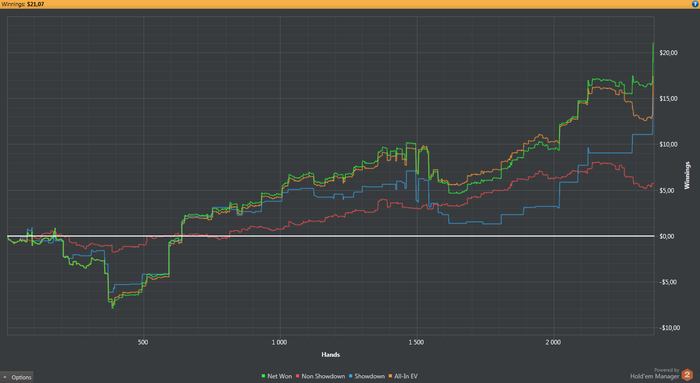Click the Winnings: $21,07 header text
Viewport: 700px width, 383px height.
click(22, 4)
